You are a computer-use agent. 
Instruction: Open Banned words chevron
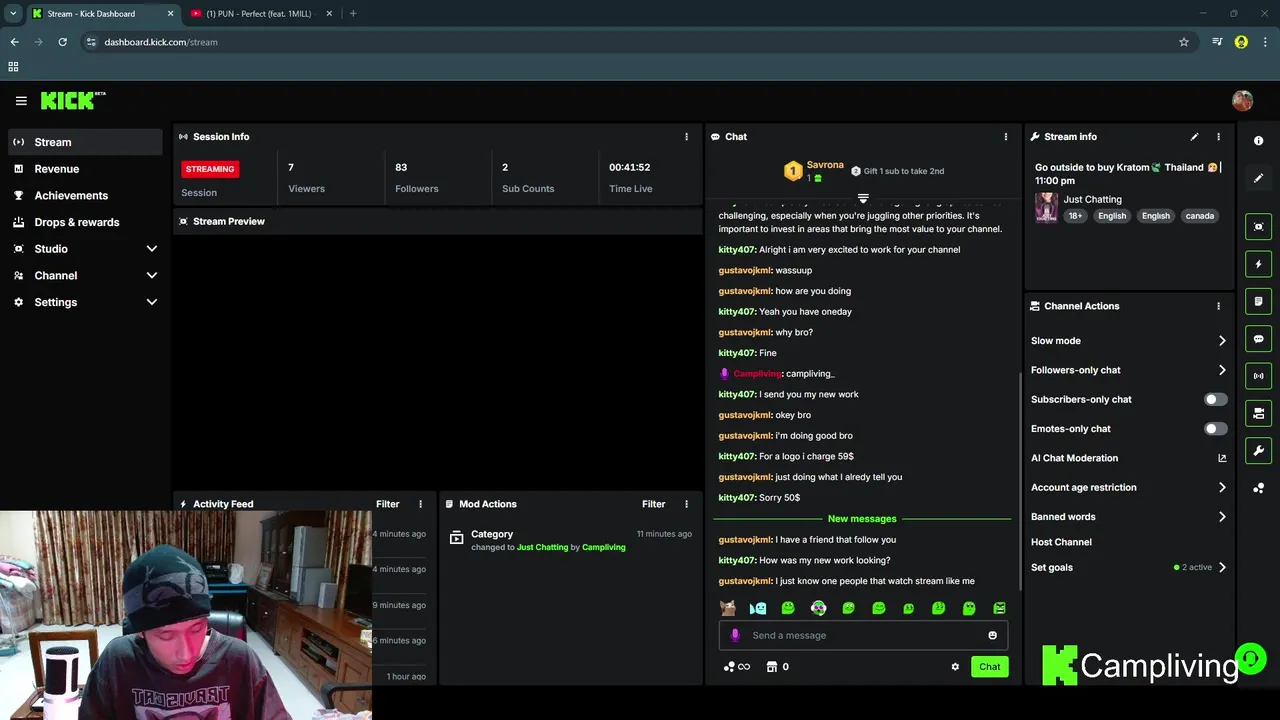pos(1222,517)
